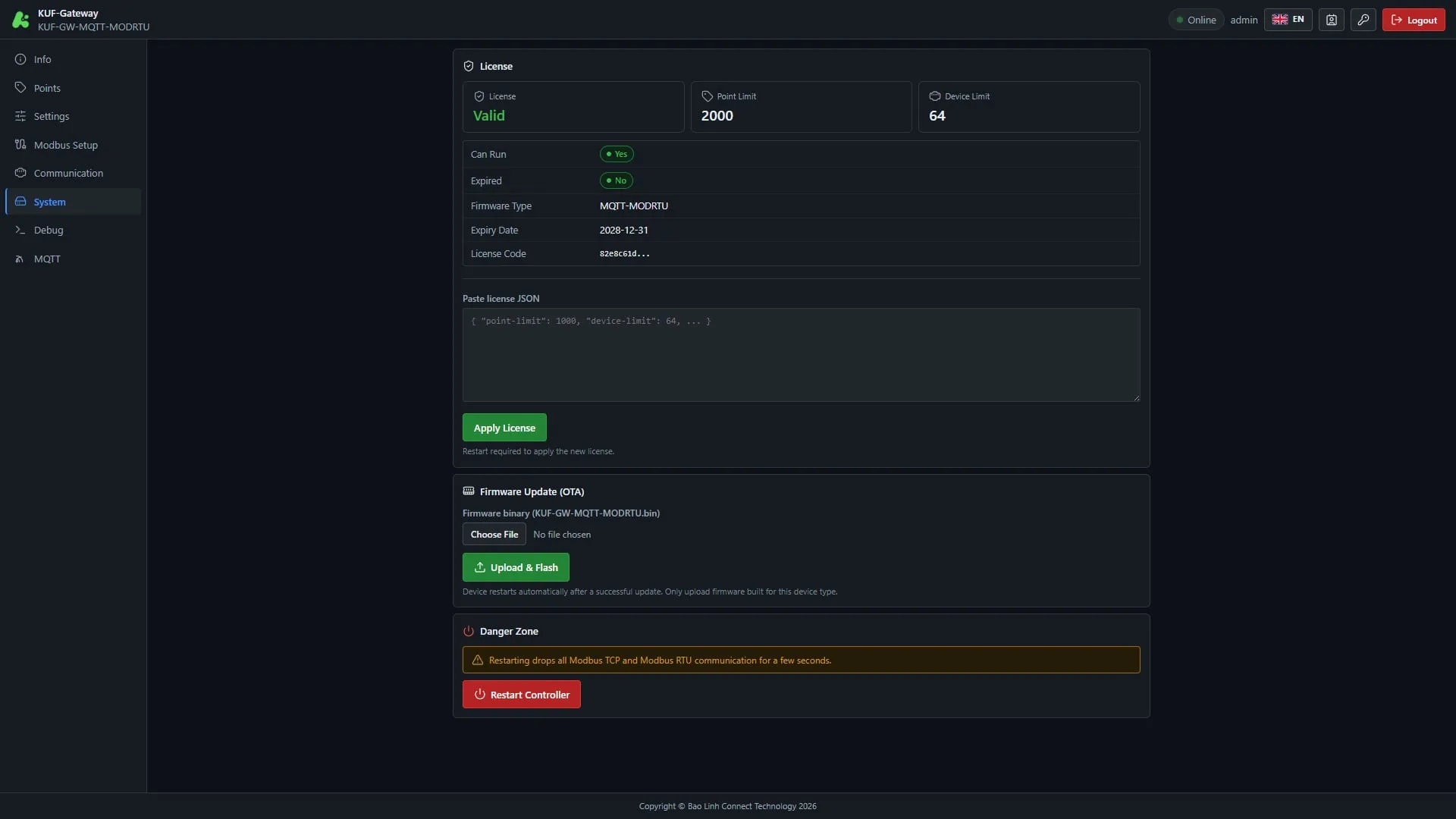Click Upload & Flash button
Image resolution: width=1456 pixels, height=819 pixels.
(516, 567)
